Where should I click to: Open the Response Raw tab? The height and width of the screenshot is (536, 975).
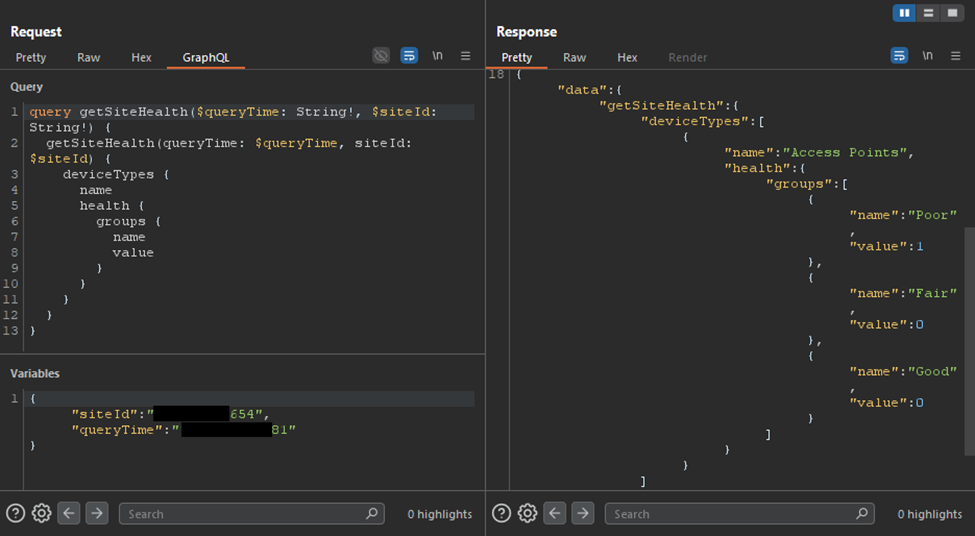click(x=575, y=57)
